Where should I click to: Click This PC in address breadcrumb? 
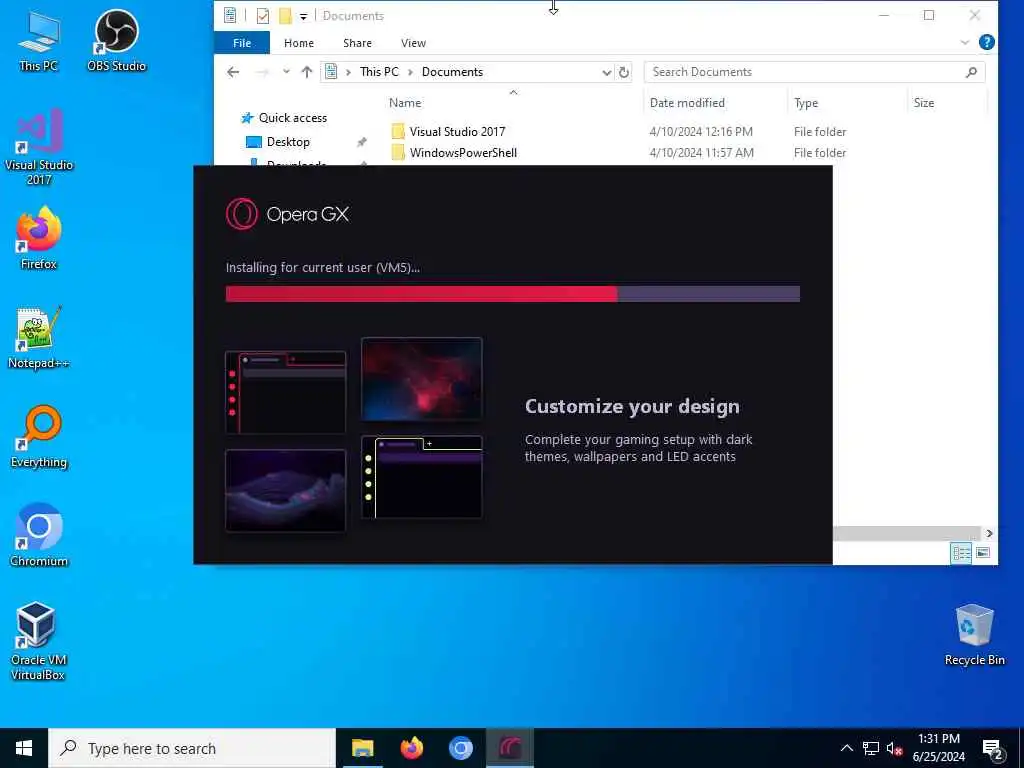[379, 72]
